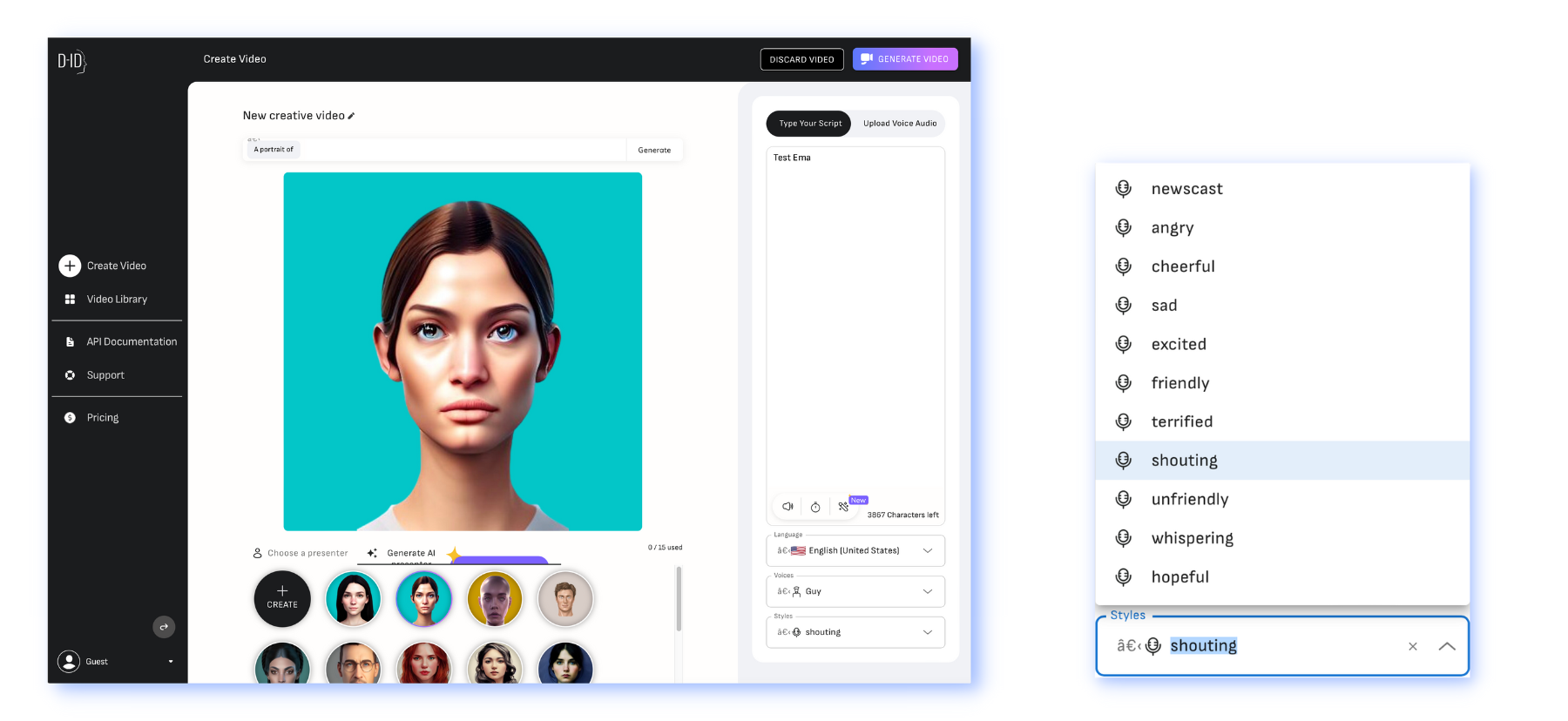Click the magic wand AI script icon
This screenshot has width=1568, height=721.
pyautogui.click(x=843, y=507)
